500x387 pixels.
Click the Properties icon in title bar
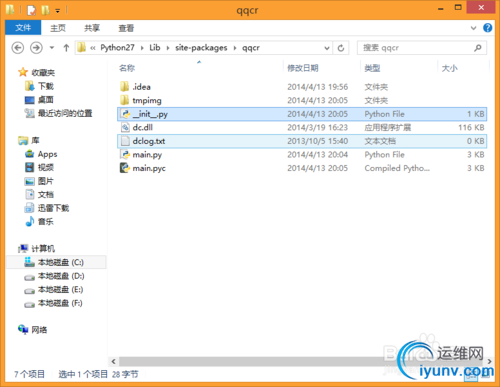31,10
